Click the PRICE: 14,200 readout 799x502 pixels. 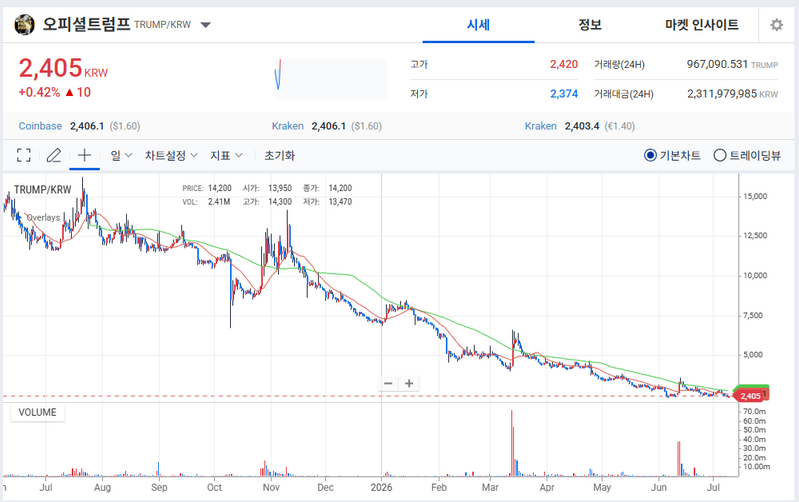click(207, 188)
